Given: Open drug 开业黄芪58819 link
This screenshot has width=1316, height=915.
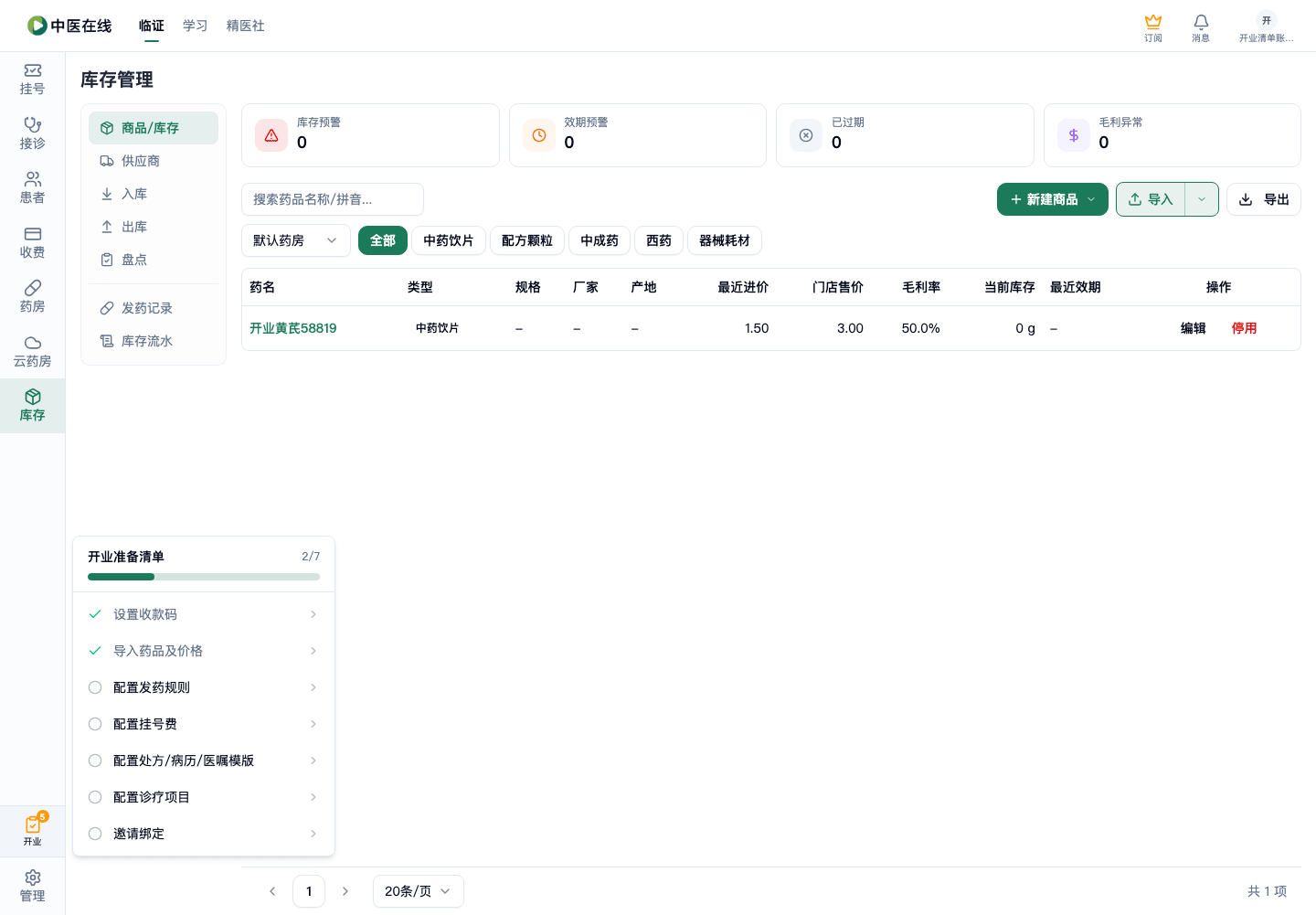Looking at the screenshot, I should click(293, 328).
